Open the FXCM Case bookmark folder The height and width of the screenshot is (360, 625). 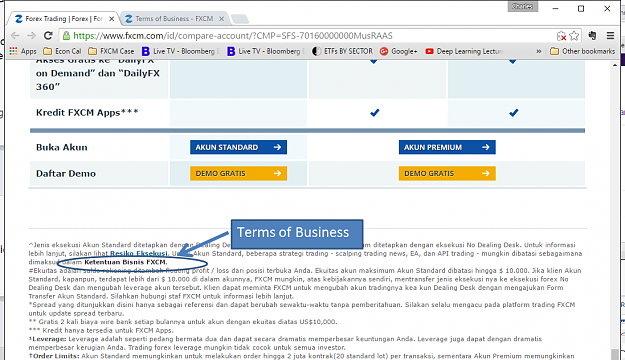[x=111, y=51]
